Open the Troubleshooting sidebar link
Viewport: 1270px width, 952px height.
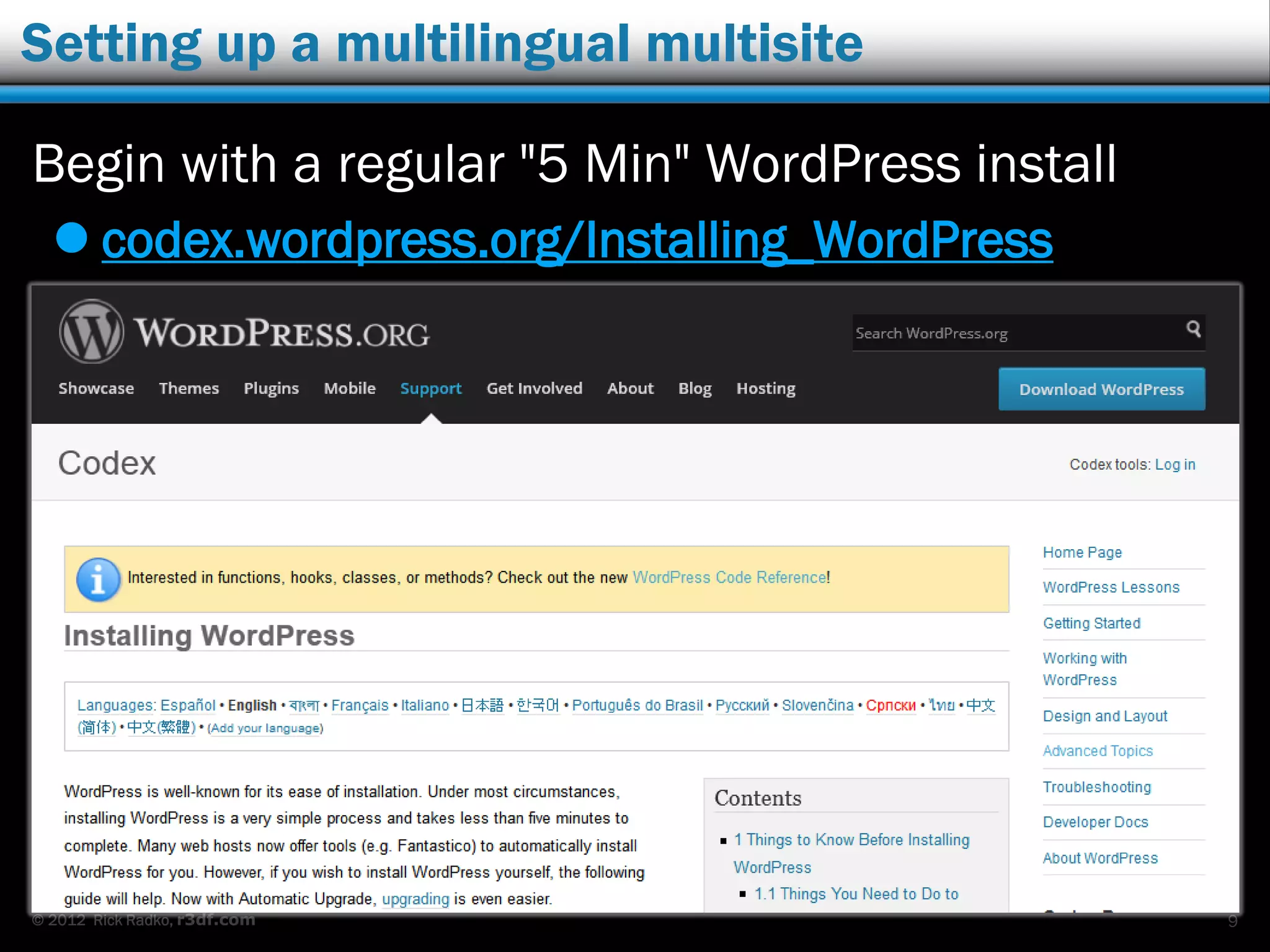[x=1096, y=787]
